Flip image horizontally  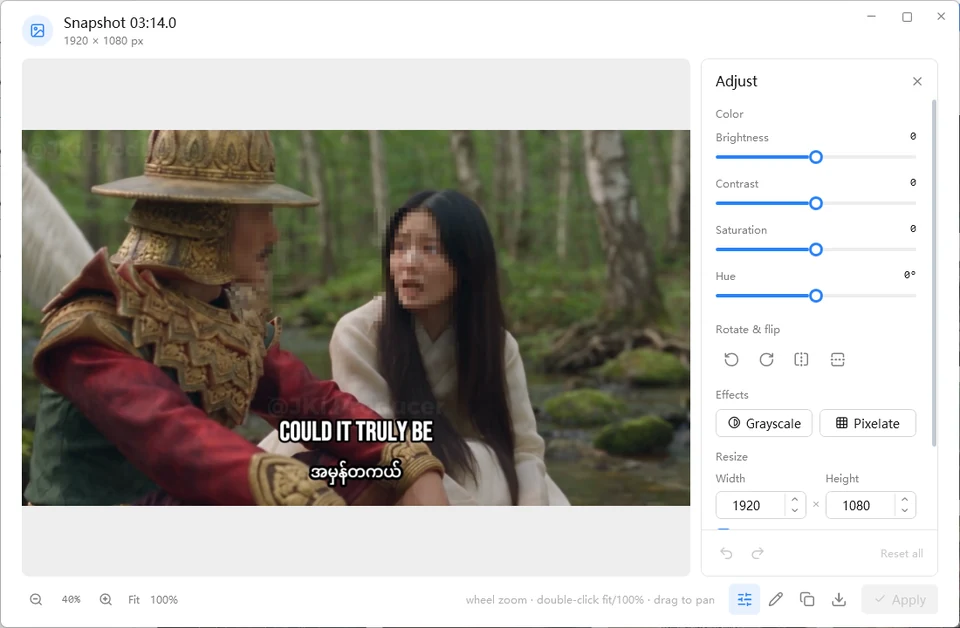[801, 360]
